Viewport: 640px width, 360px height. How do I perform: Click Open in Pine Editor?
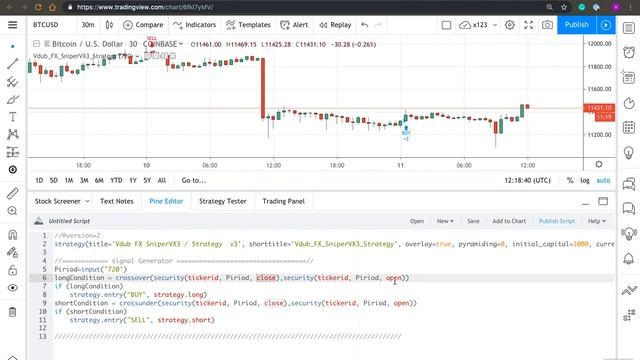point(417,221)
